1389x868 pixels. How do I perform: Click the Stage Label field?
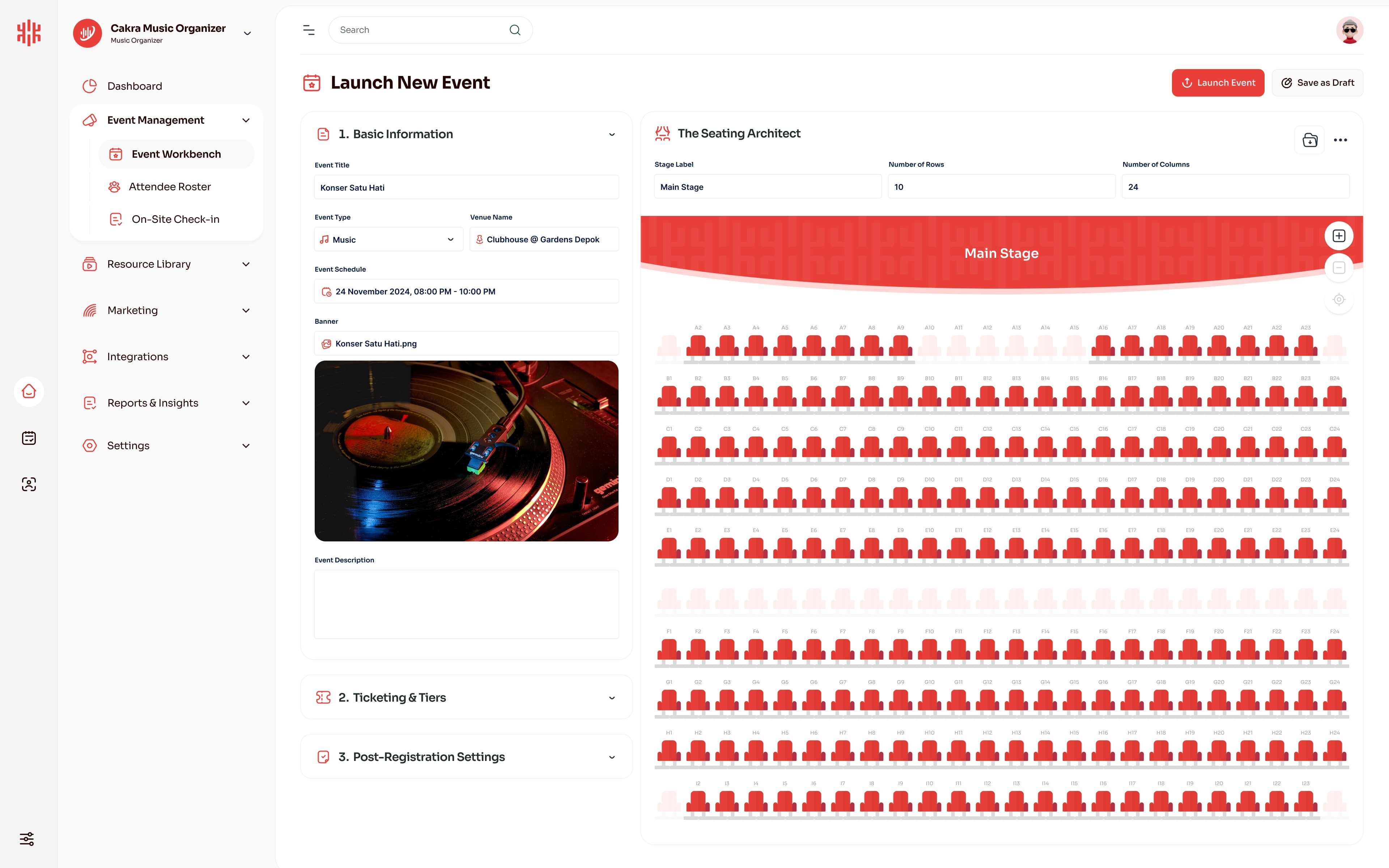pos(768,187)
